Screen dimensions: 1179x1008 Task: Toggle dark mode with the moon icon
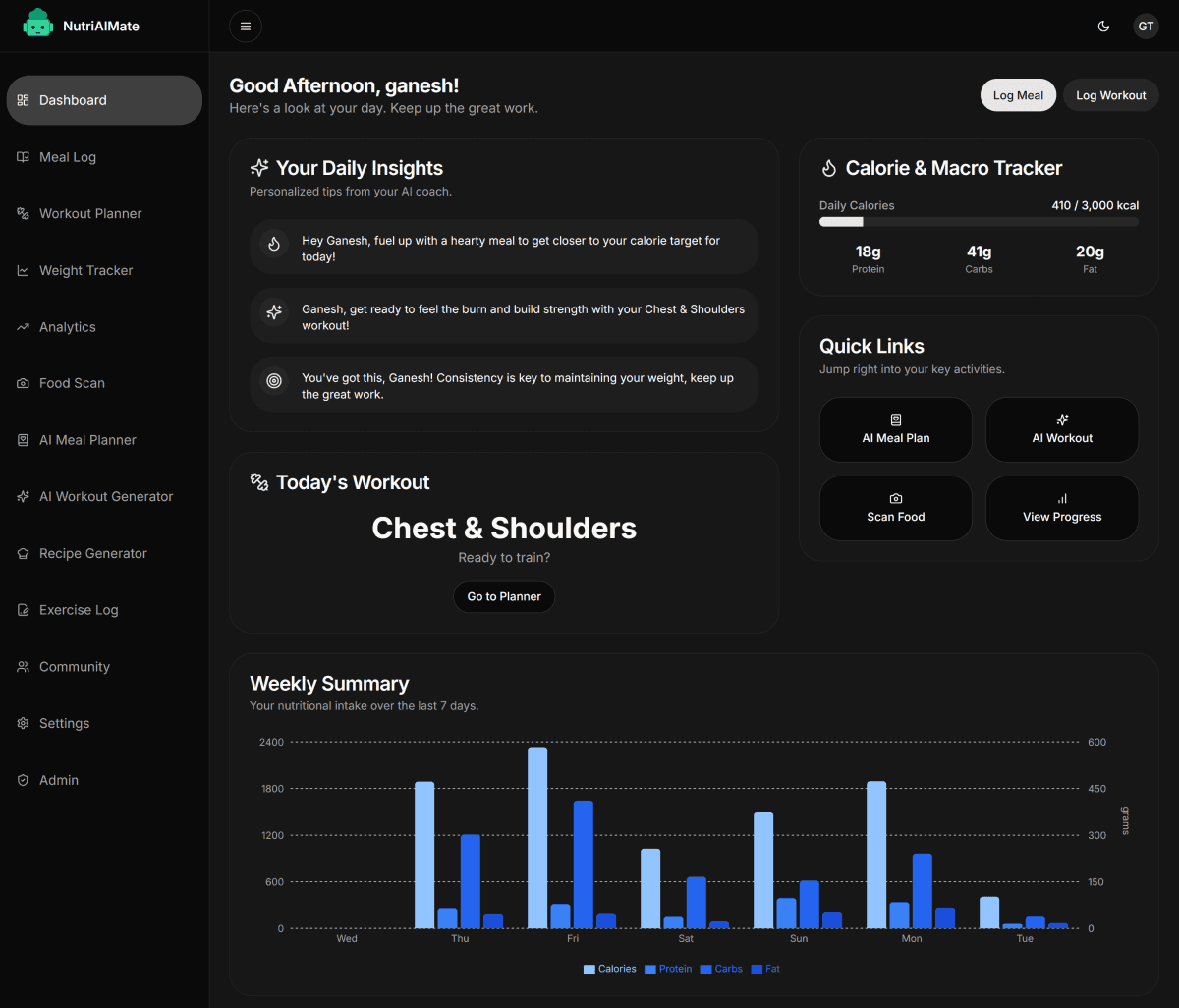1103,27
